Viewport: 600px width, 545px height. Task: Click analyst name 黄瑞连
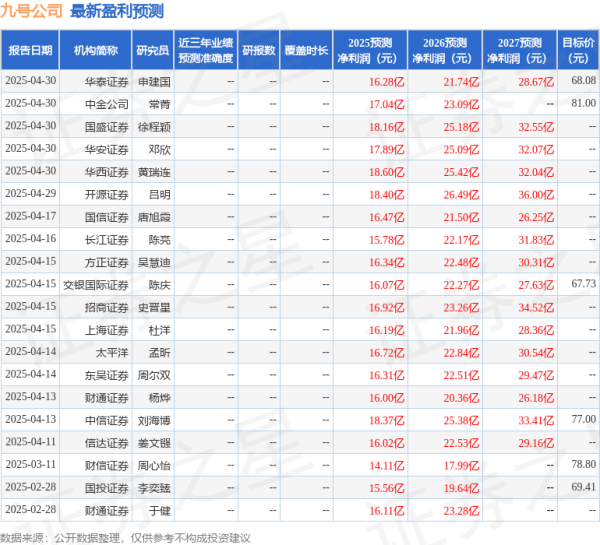pyautogui.click(x=154, y=172)
